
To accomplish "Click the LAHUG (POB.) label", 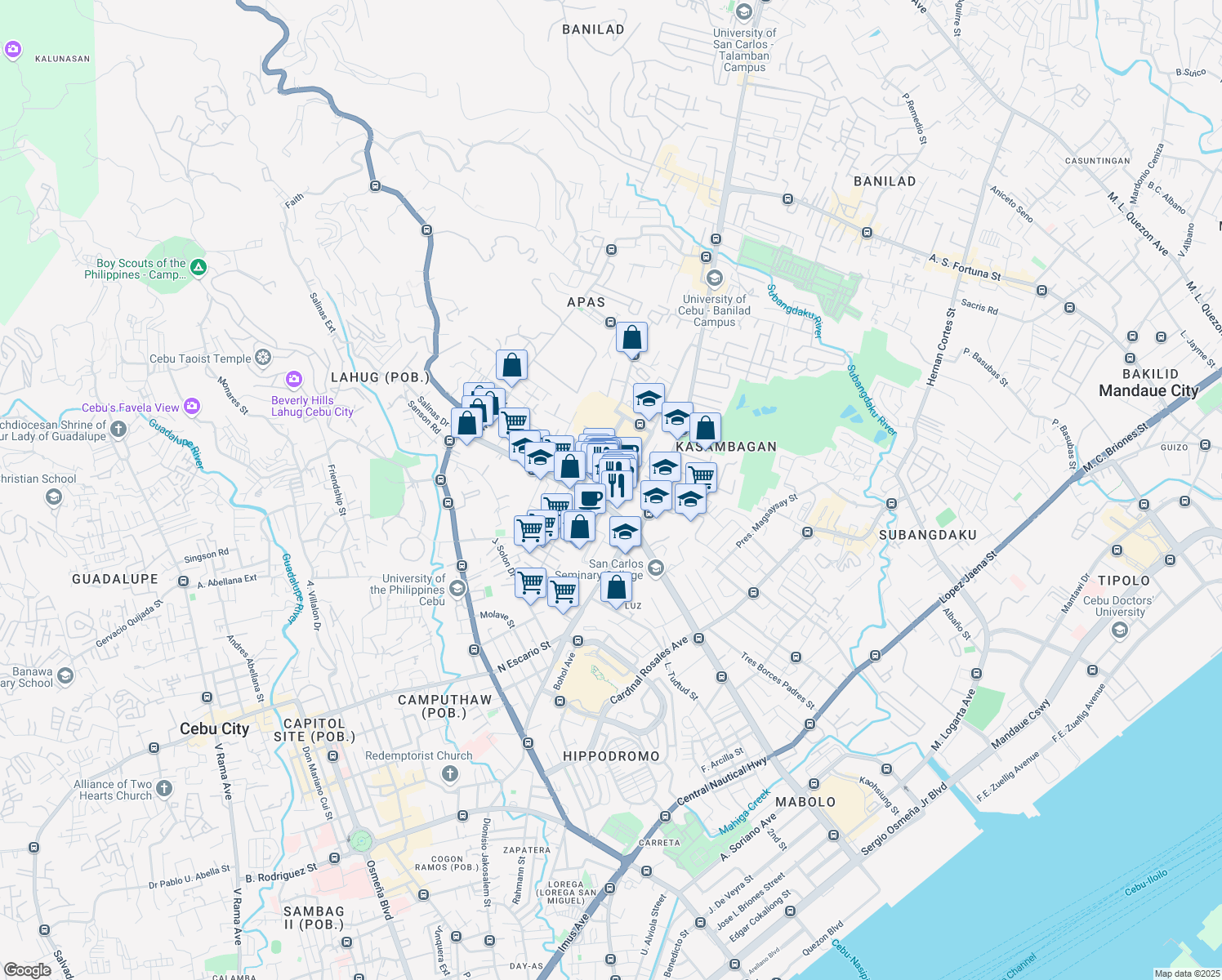I will 380,377.
